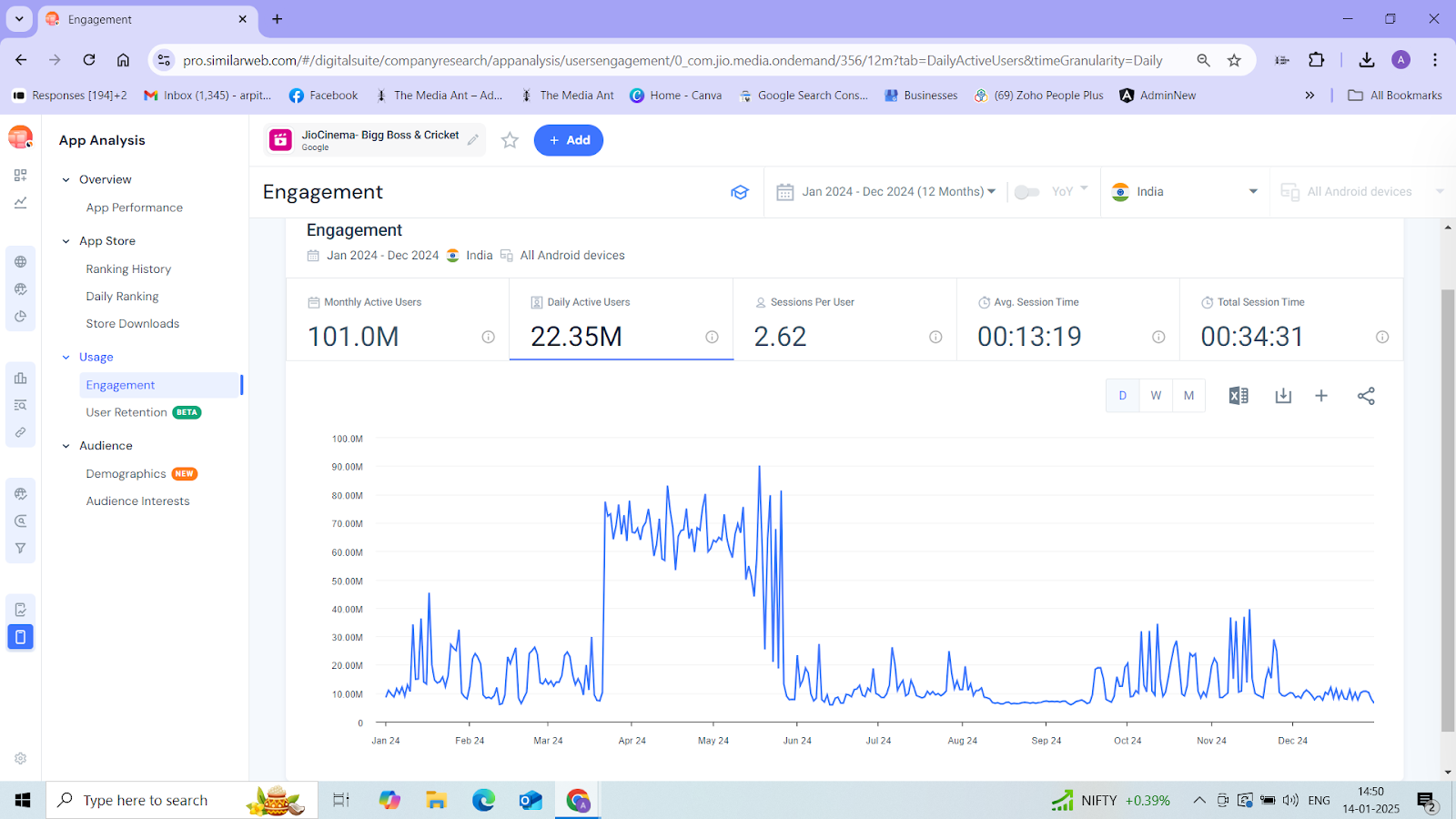The image size is (1456, 819).
Task: Select Sessions Per User metric tab
Action: point(844,319)
